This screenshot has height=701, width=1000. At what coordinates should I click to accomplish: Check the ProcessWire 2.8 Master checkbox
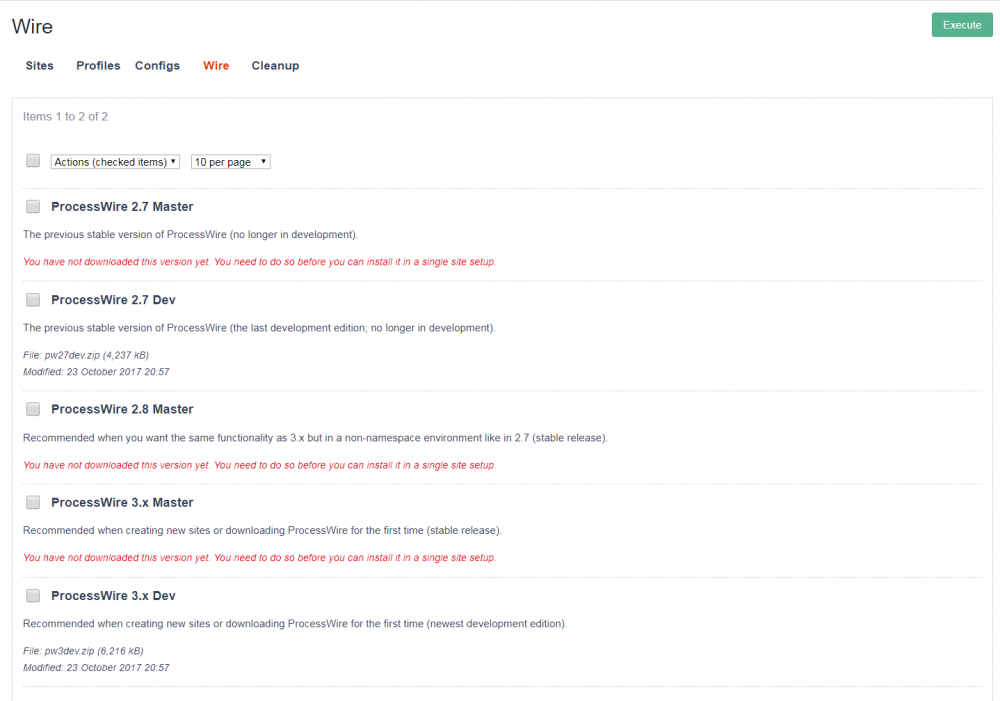click(33, 410)
